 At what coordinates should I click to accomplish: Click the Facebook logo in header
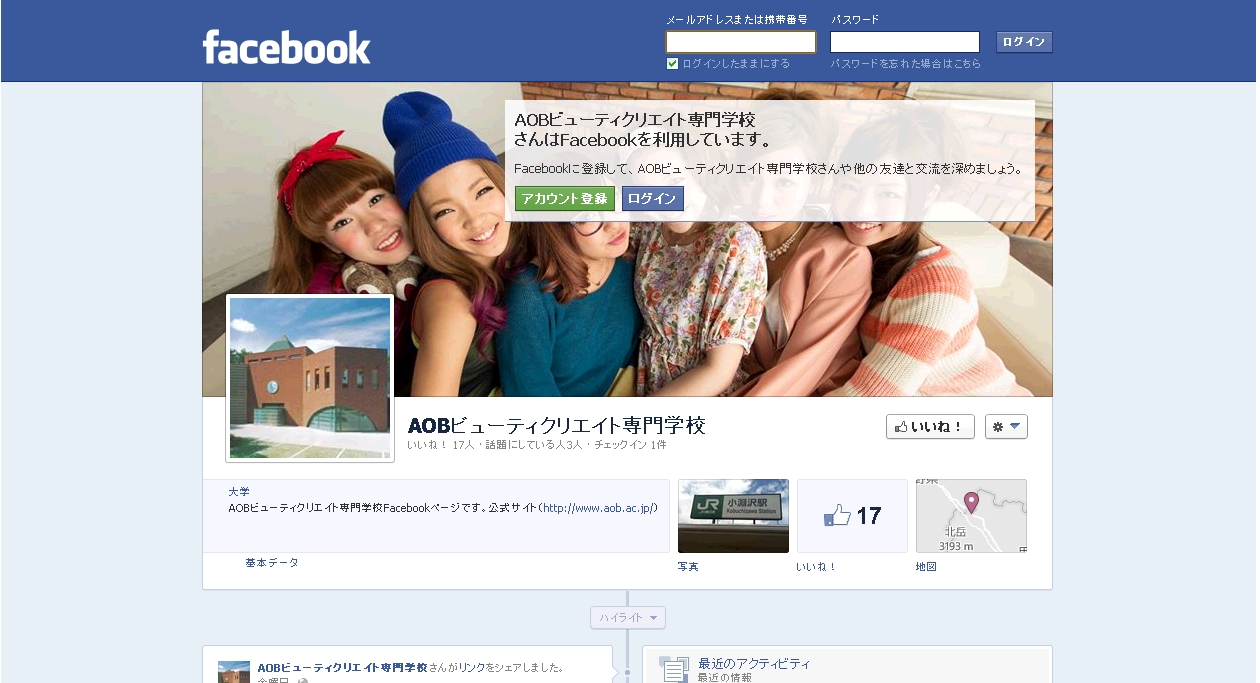[286, 47]
